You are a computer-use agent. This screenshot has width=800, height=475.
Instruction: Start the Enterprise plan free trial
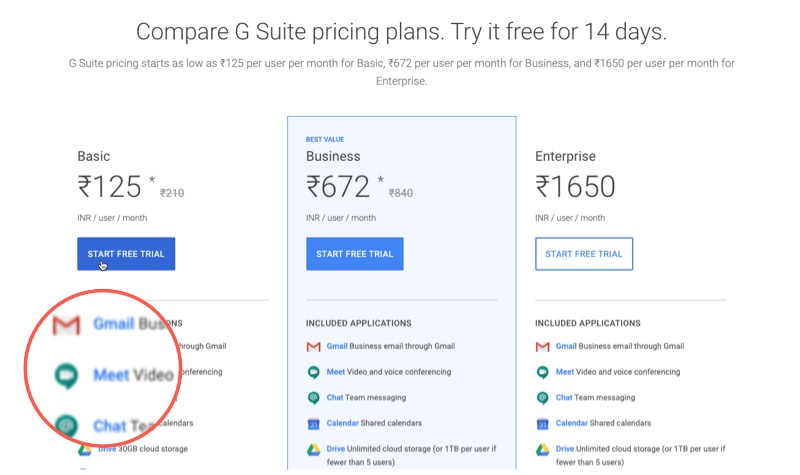pyautogui.click(x=584, y=254)
